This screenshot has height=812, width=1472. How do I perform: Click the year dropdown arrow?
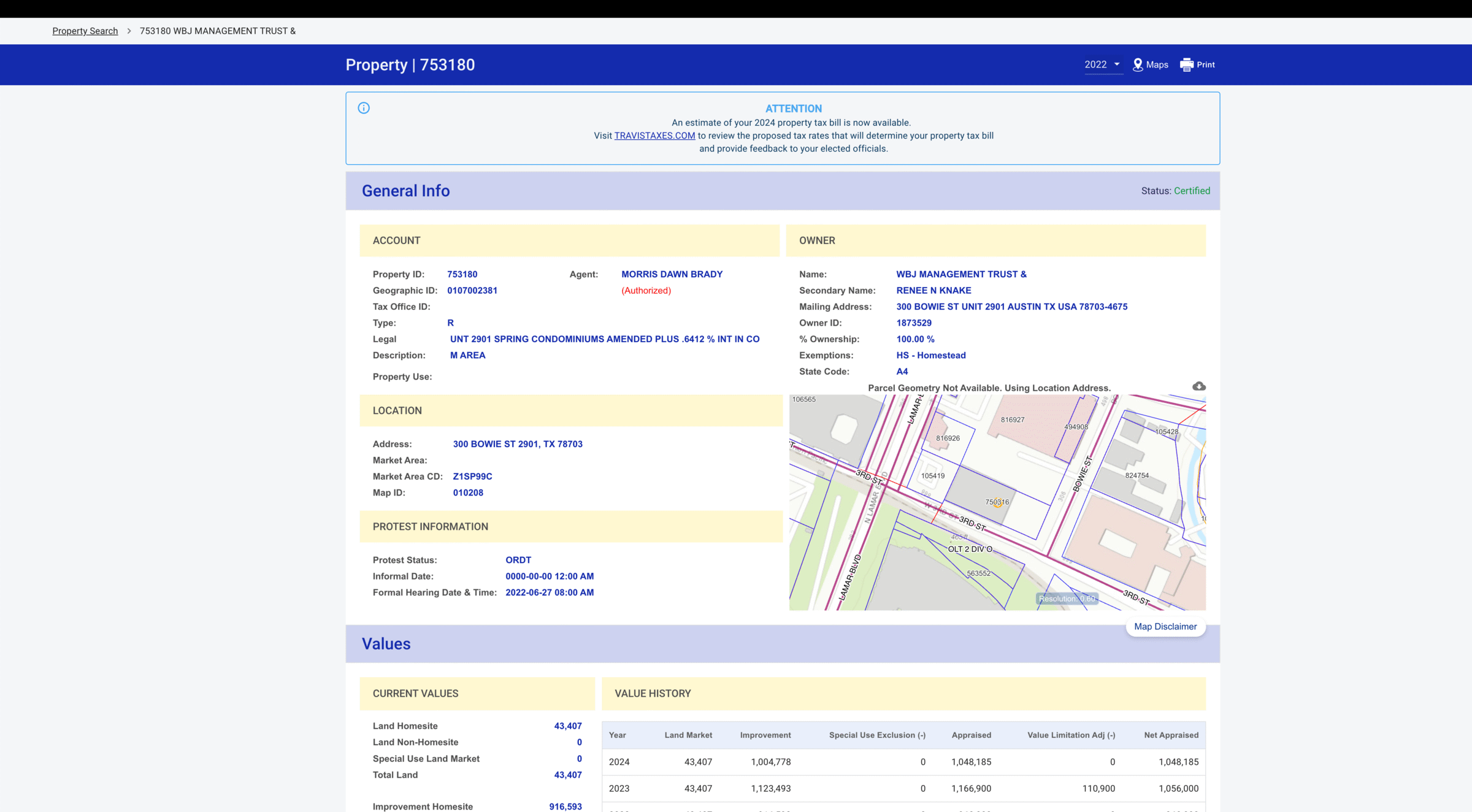click(1117, 64)
